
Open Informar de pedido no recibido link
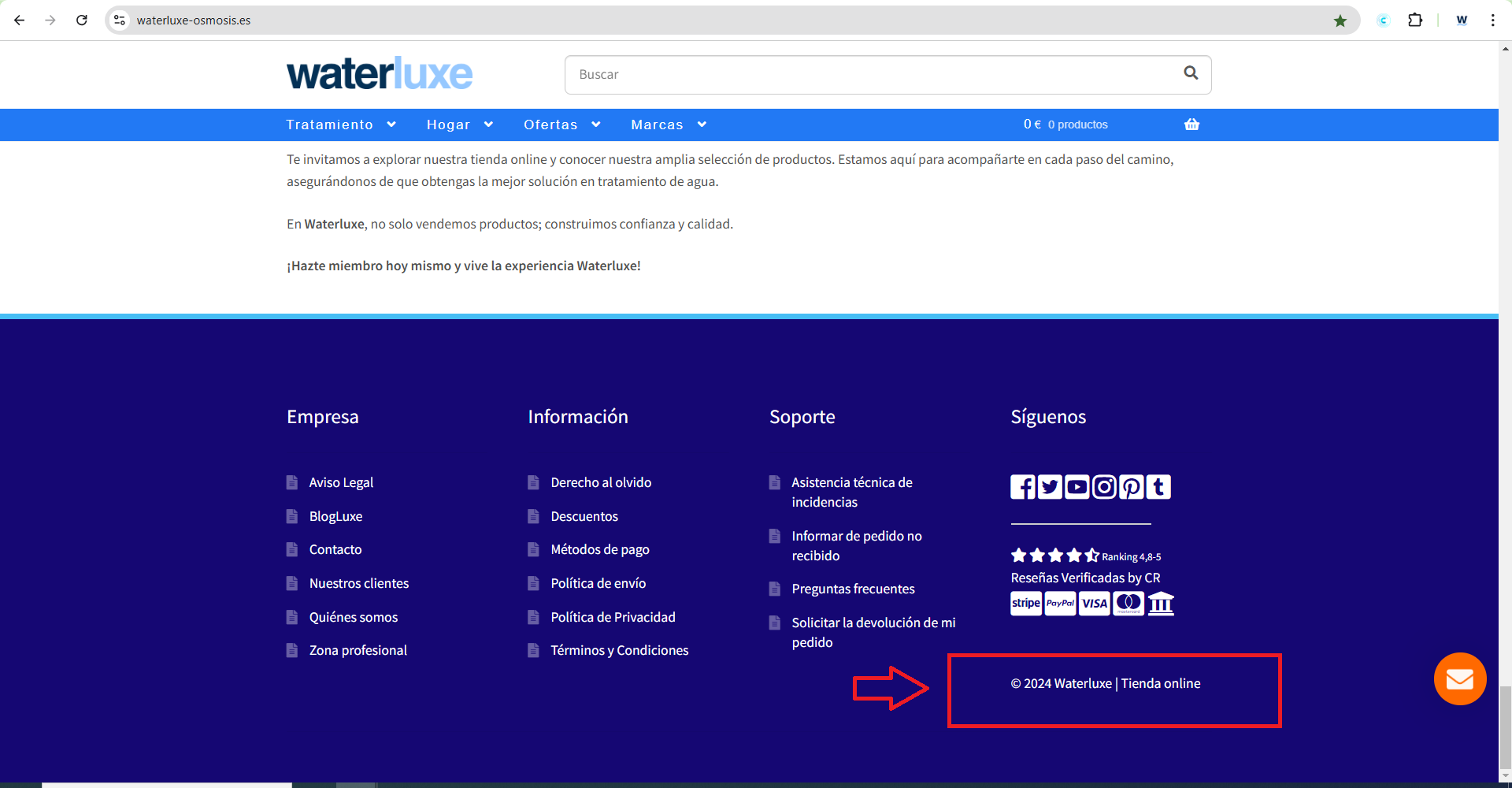pyautogui.click(x=857, y=545)
